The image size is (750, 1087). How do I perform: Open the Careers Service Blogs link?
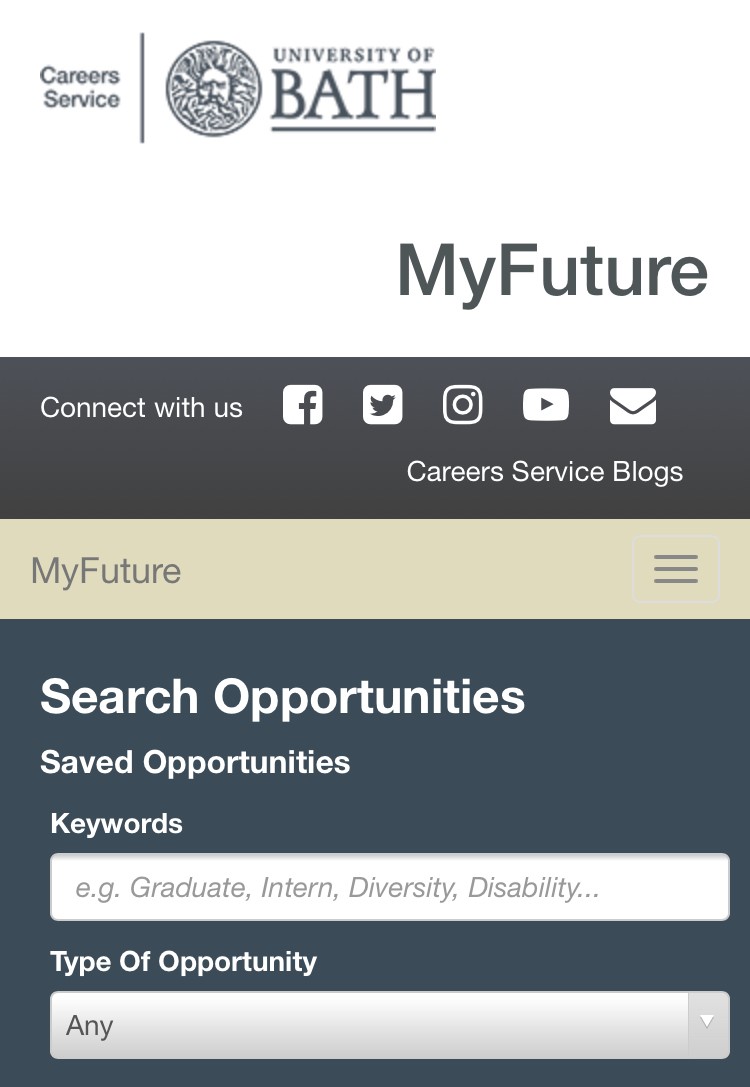(x=545, y=472)
